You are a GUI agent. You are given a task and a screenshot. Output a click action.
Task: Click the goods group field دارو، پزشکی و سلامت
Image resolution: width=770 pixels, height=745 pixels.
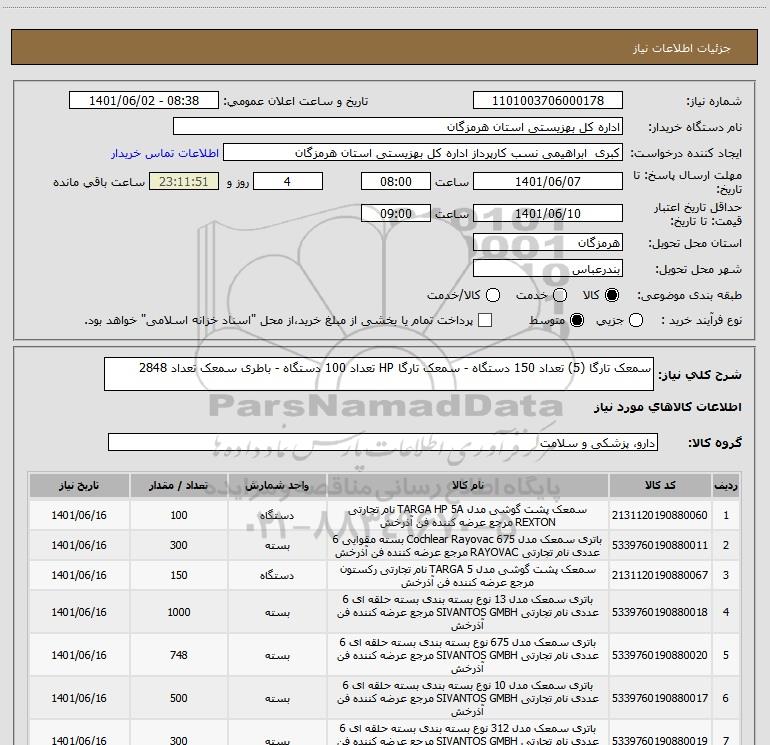383,442
